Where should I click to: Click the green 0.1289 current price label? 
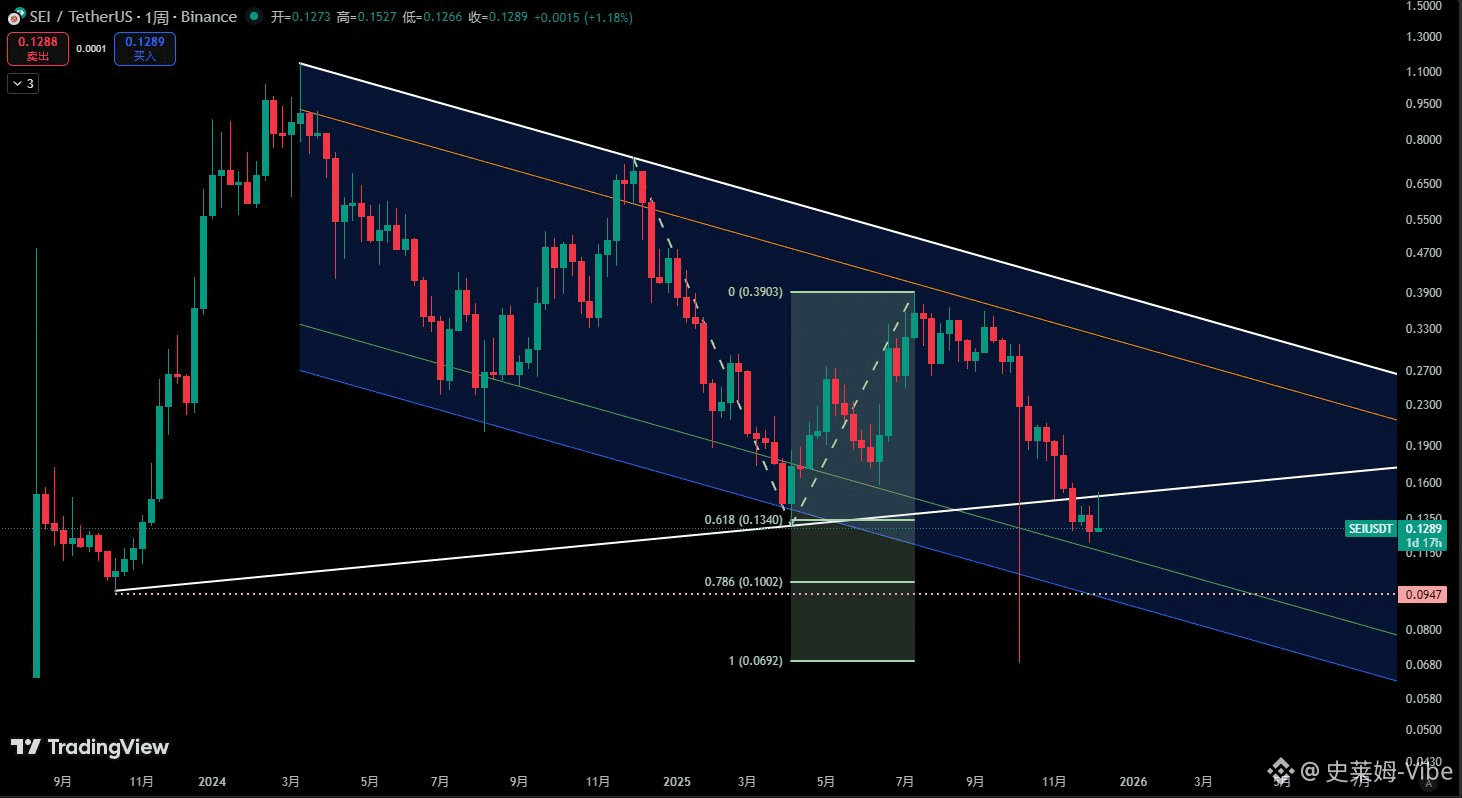click(x=1422, y=528)
